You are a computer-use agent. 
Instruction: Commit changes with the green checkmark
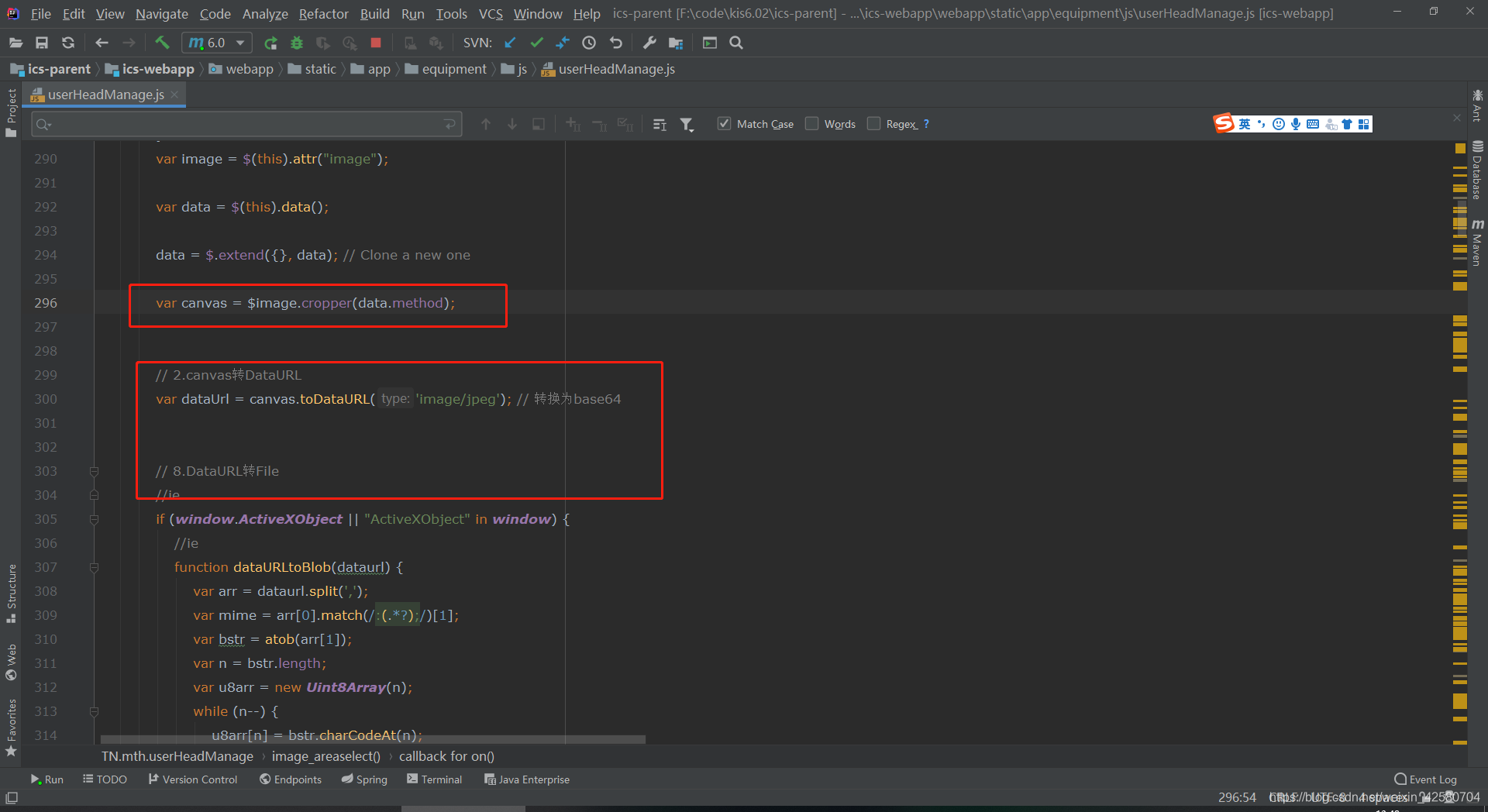tap(536, 43)
